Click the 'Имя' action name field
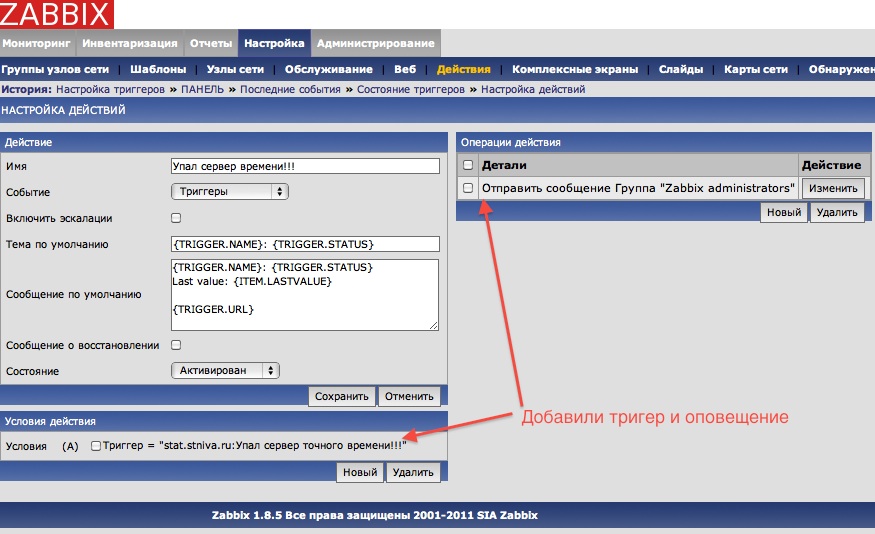The width and height of the screenshot is (875, 534). tap(305, 166)
